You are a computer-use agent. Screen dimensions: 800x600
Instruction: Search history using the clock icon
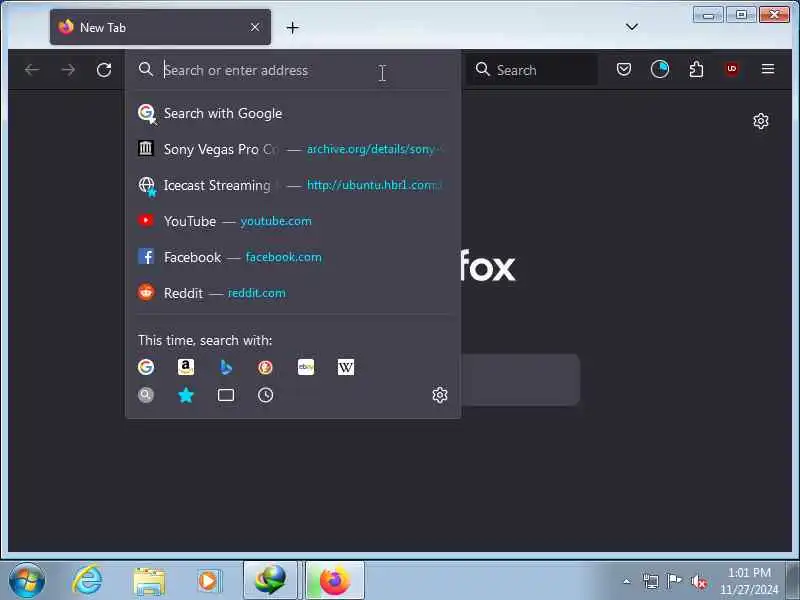[265, 395]
